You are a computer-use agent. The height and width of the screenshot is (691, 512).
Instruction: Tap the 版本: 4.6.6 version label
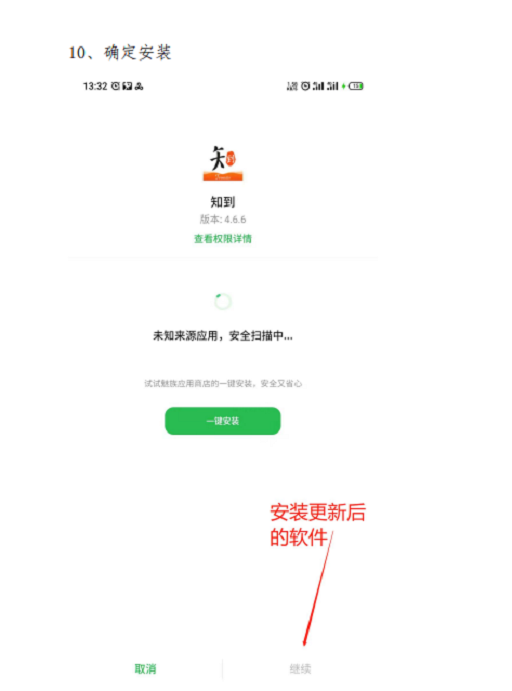[x=223, y=219]
